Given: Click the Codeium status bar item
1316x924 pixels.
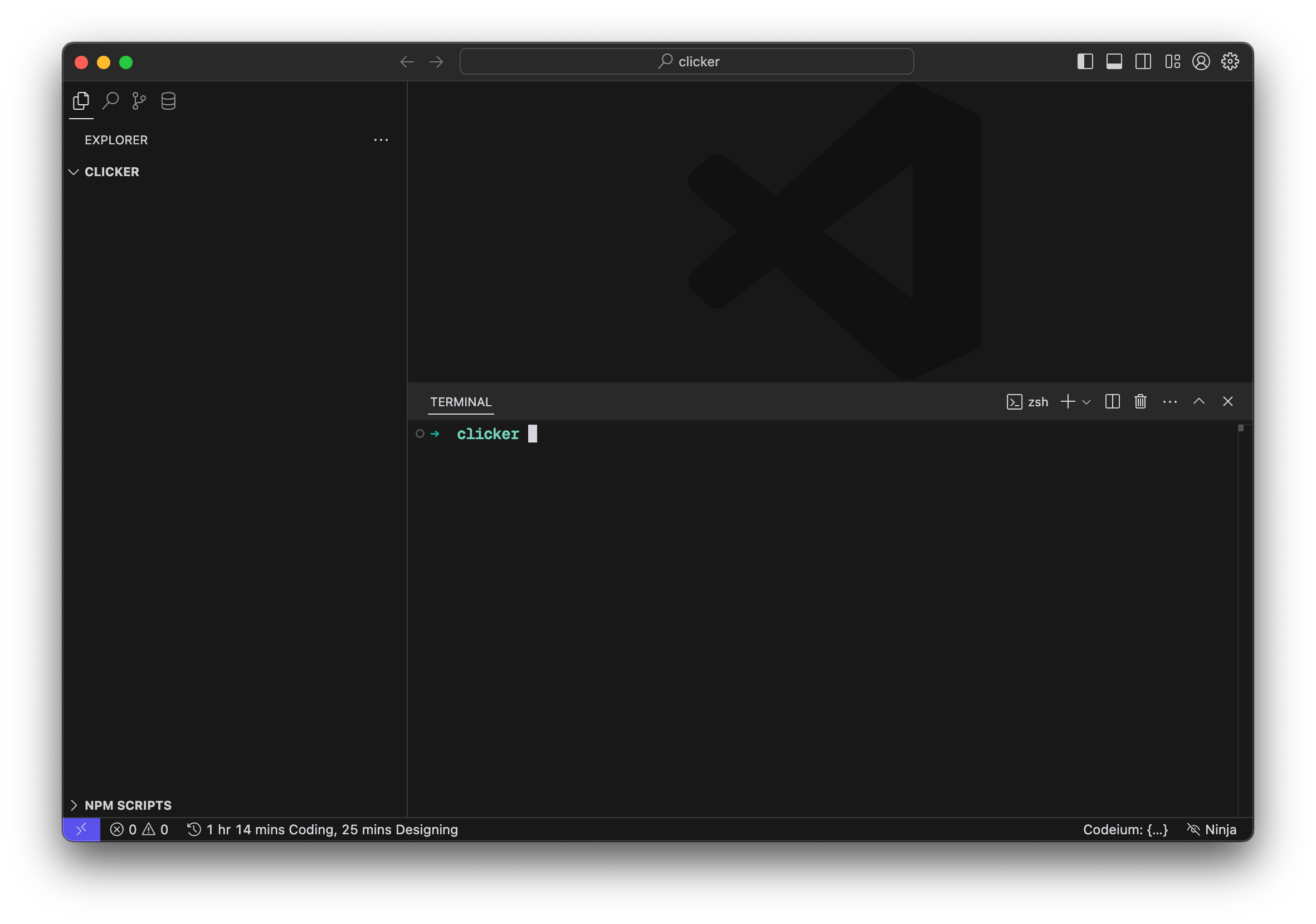Looking at the screenshot, I should 1124,829.
